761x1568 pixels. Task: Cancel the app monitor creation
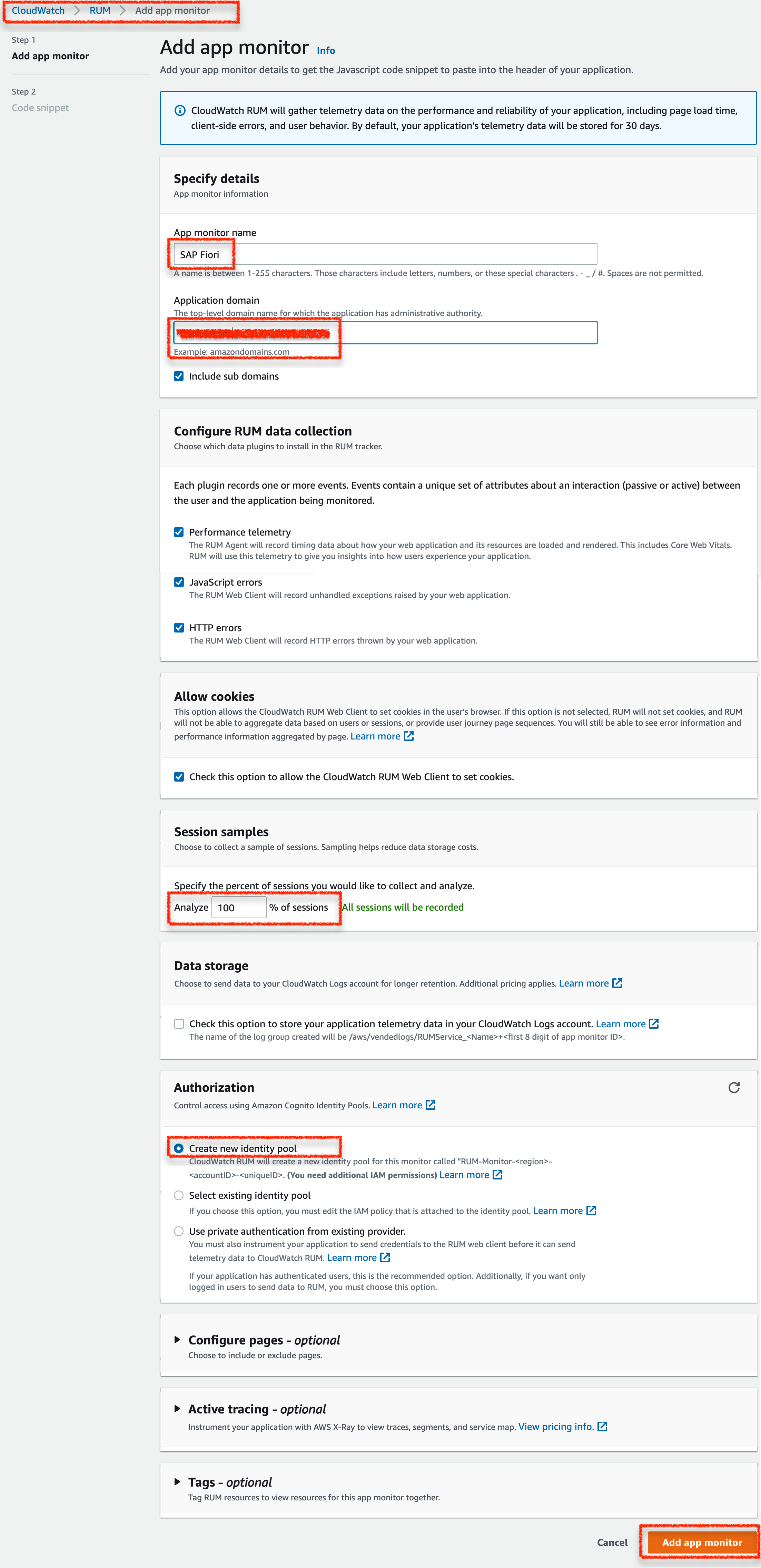(612, 1542)
